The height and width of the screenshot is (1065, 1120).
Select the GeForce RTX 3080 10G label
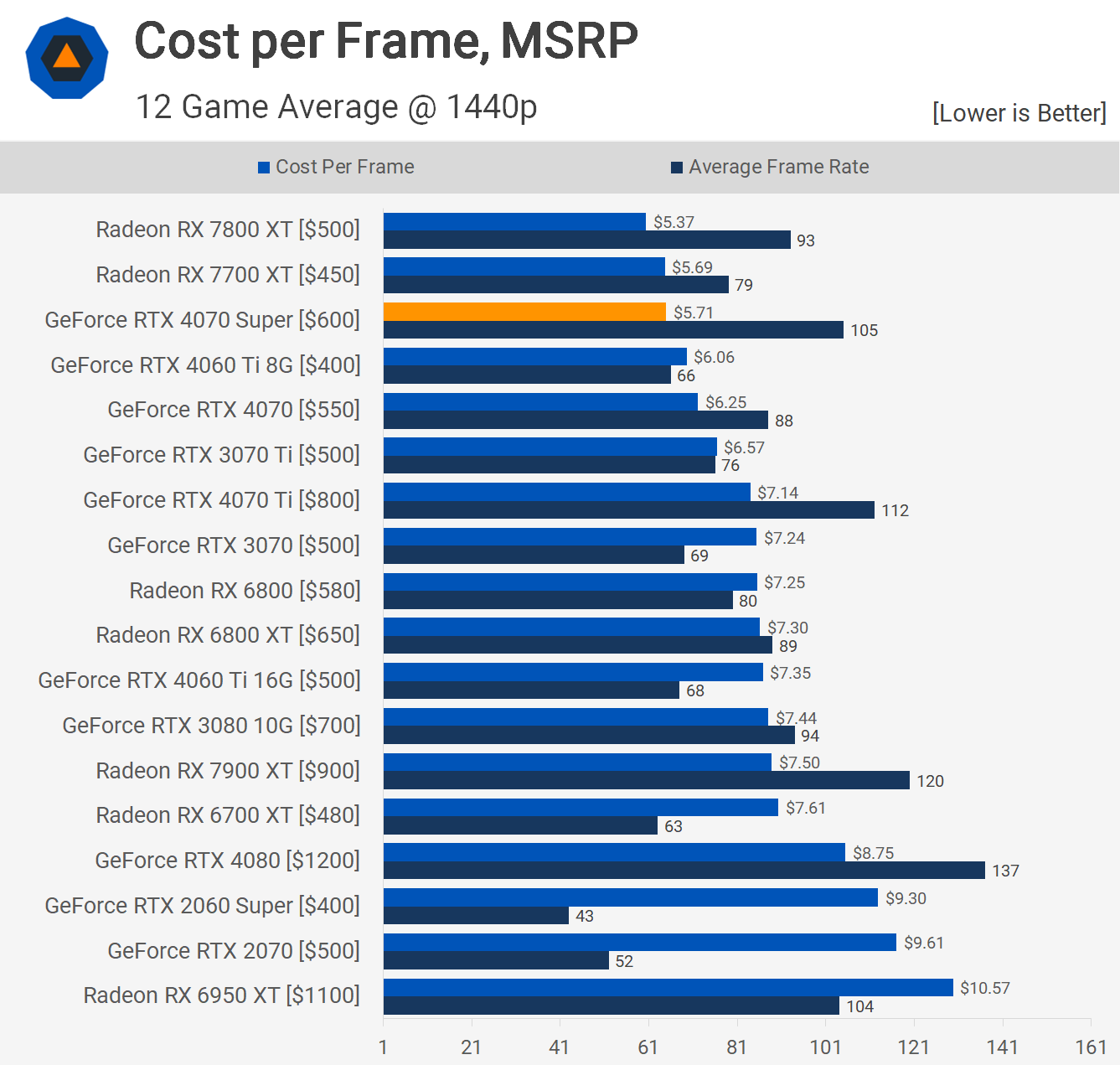211,726
